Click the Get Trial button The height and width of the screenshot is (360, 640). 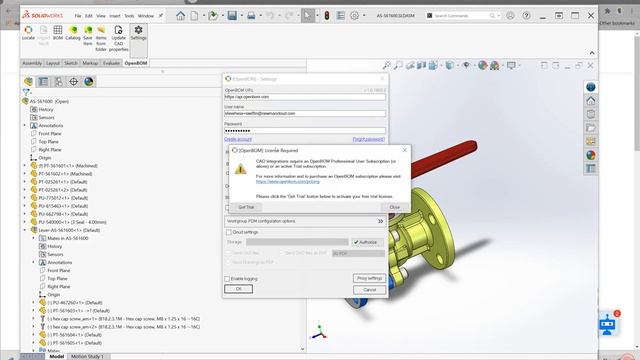246,207
